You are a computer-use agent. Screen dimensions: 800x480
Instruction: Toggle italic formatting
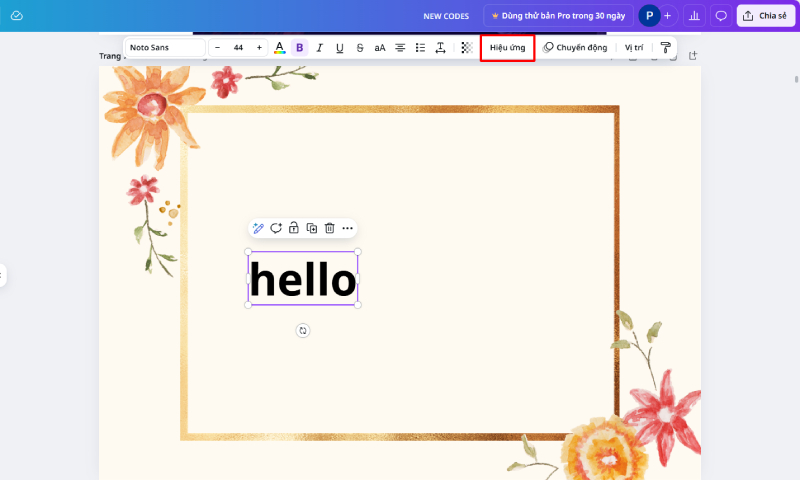pyautogui.click(x=319, y=47)
